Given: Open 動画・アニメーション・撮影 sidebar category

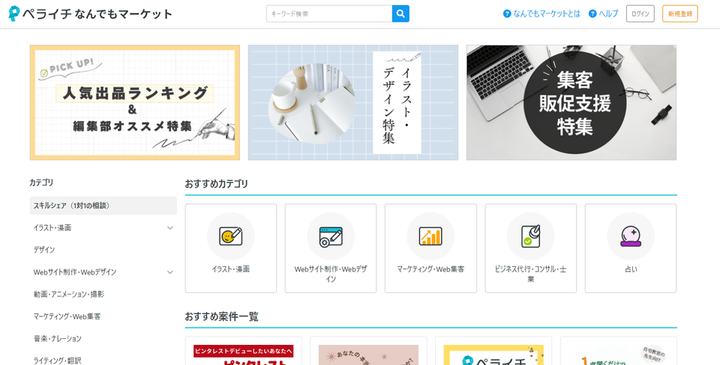Looking at the screenshot, I should [x=69, y=294].
